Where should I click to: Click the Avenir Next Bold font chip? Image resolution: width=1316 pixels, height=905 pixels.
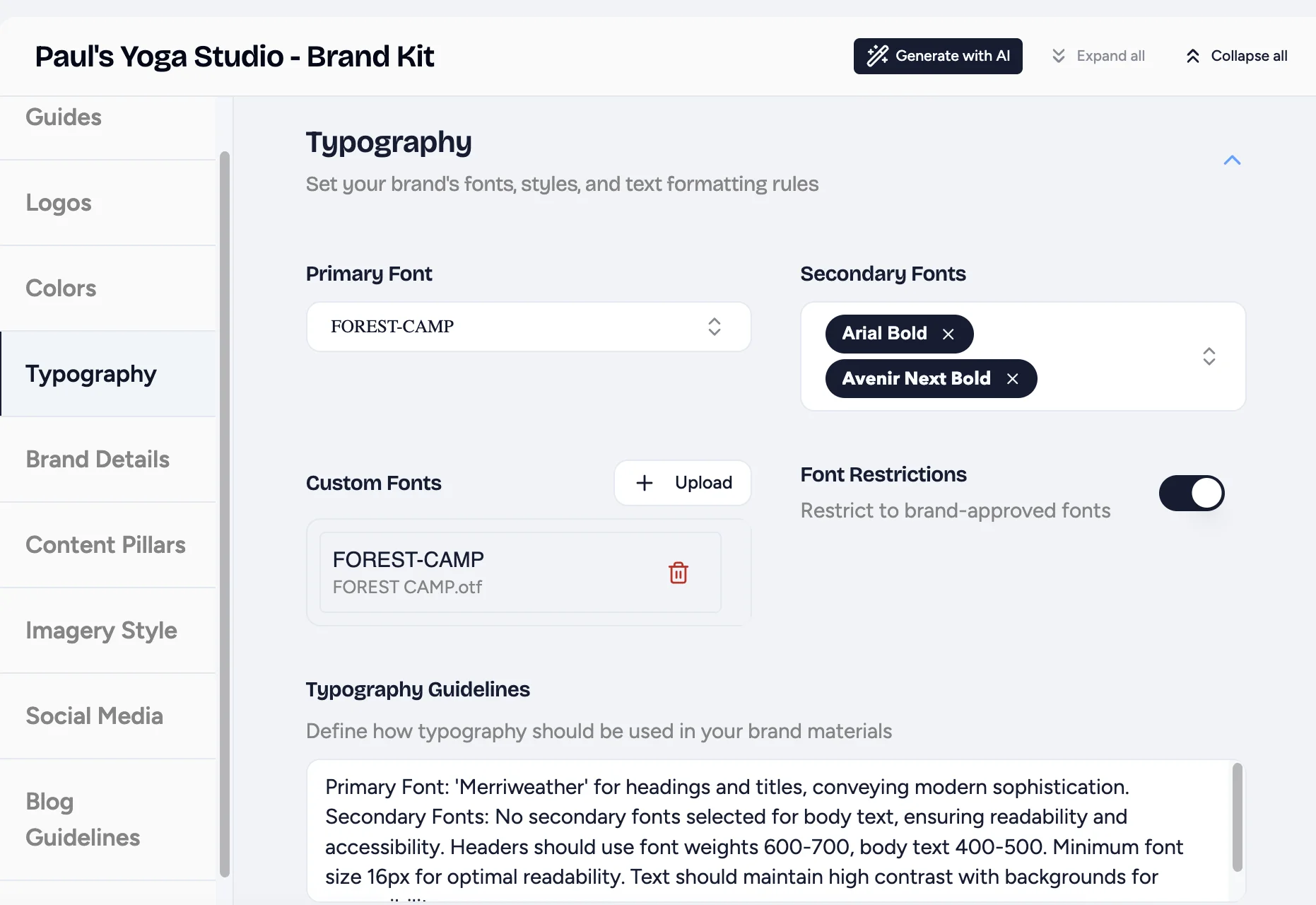click(x=931, y=379)
